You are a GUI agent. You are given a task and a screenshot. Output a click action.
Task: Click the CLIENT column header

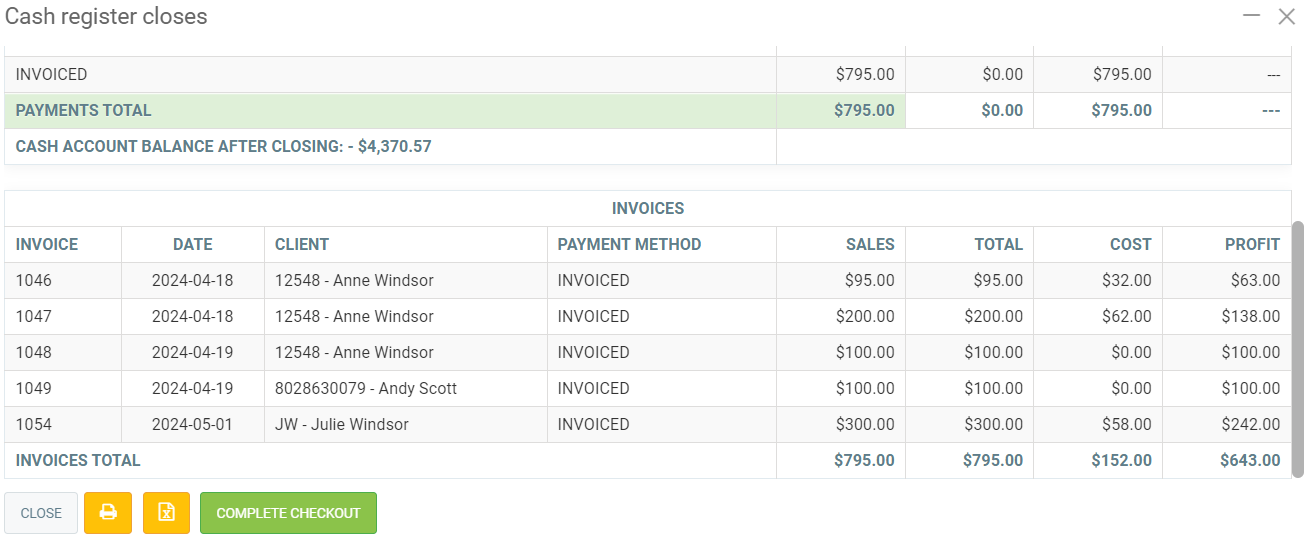(x=302, y=244)
